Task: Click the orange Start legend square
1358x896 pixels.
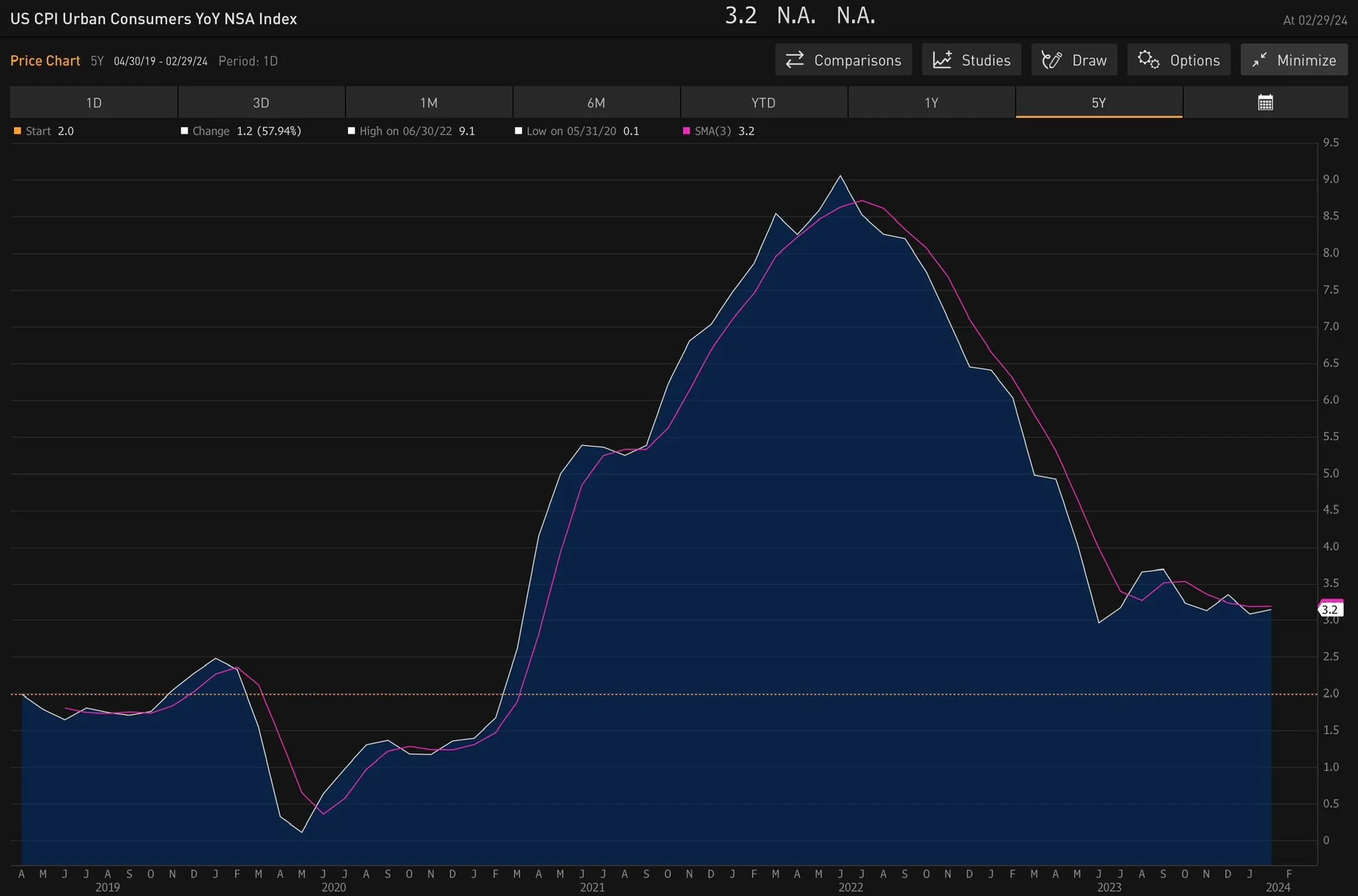Action: (x=17, y=131)
